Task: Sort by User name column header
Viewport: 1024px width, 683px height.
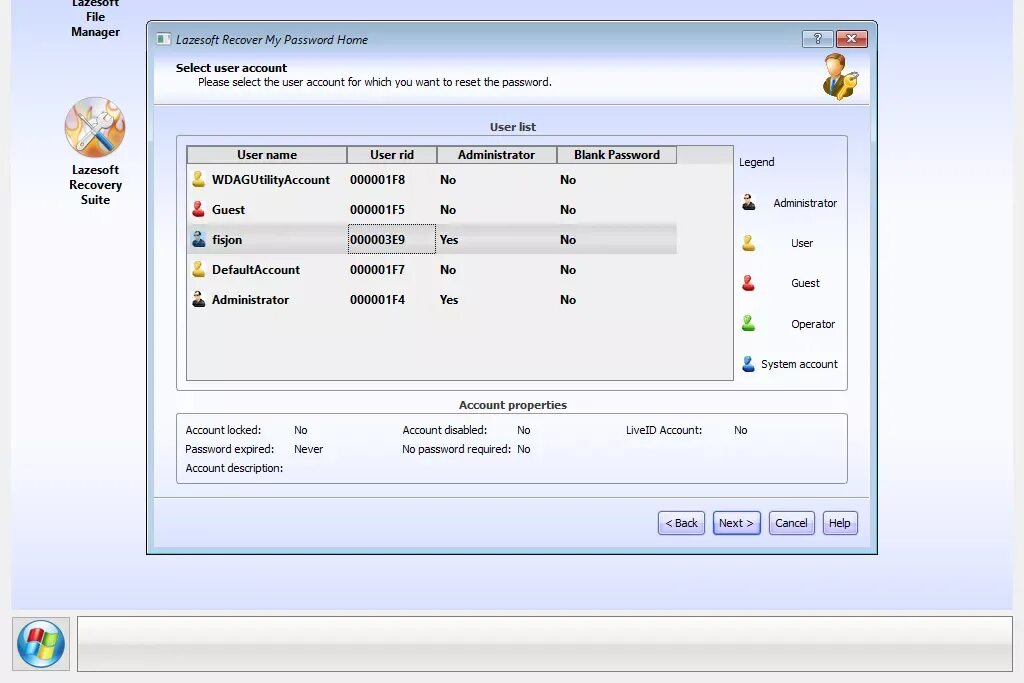Action: point(266,155)
